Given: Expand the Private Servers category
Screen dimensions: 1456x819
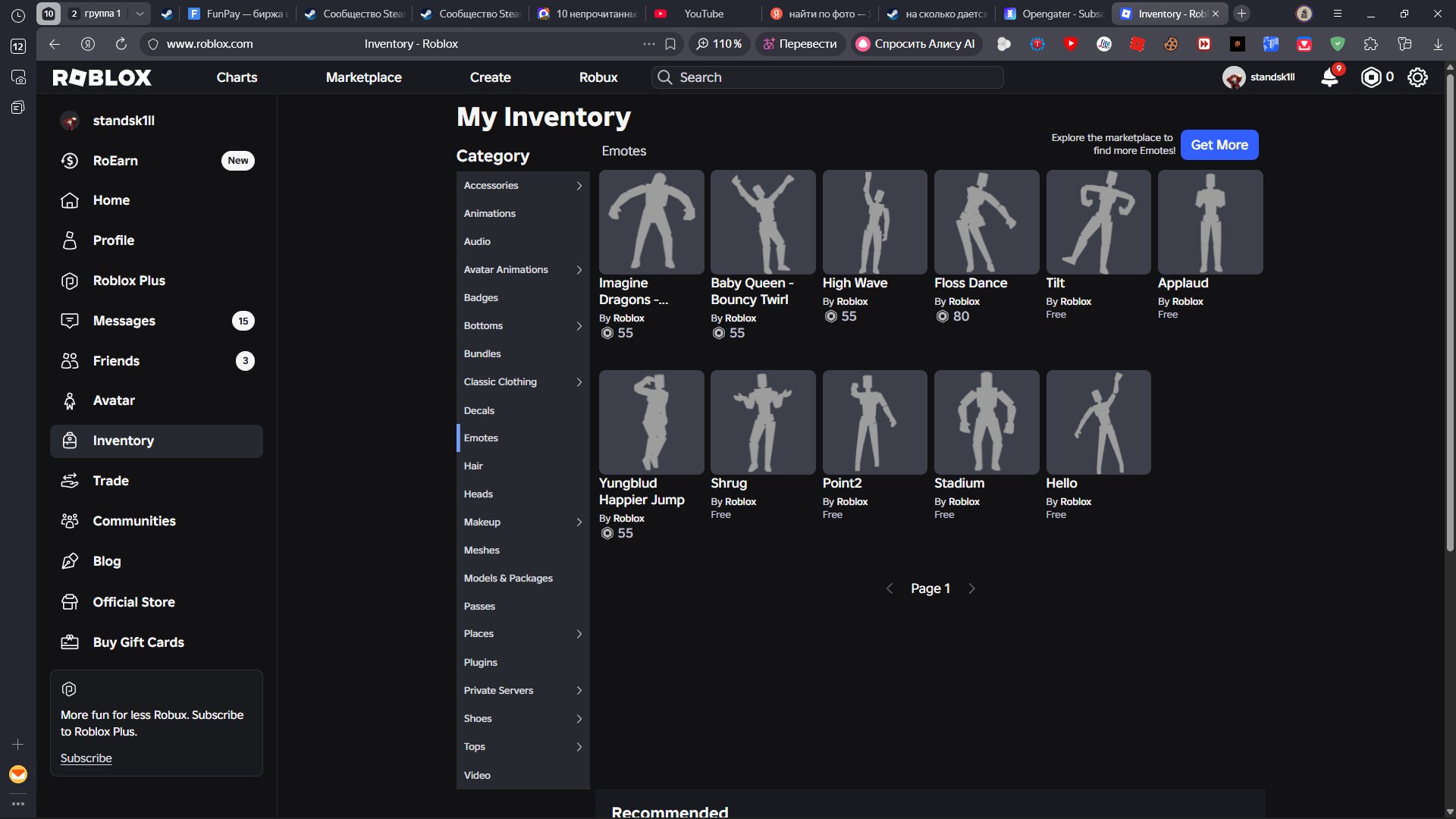Looking at the screenshot, I should coord(579,691).
